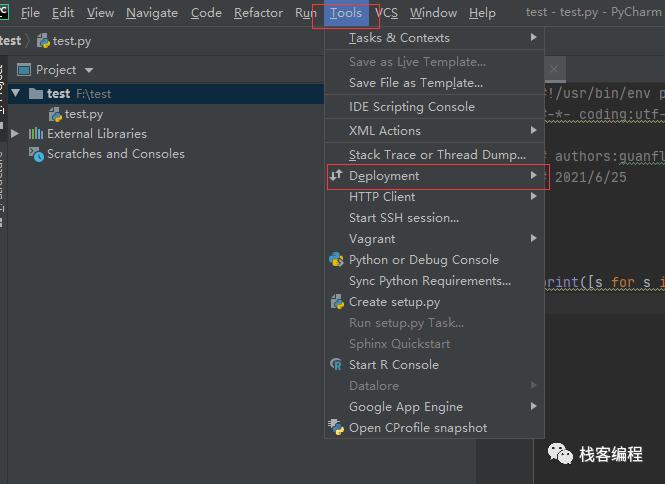
Task: Expand Google App Engine submenu
Action: [x=434, y=407]
